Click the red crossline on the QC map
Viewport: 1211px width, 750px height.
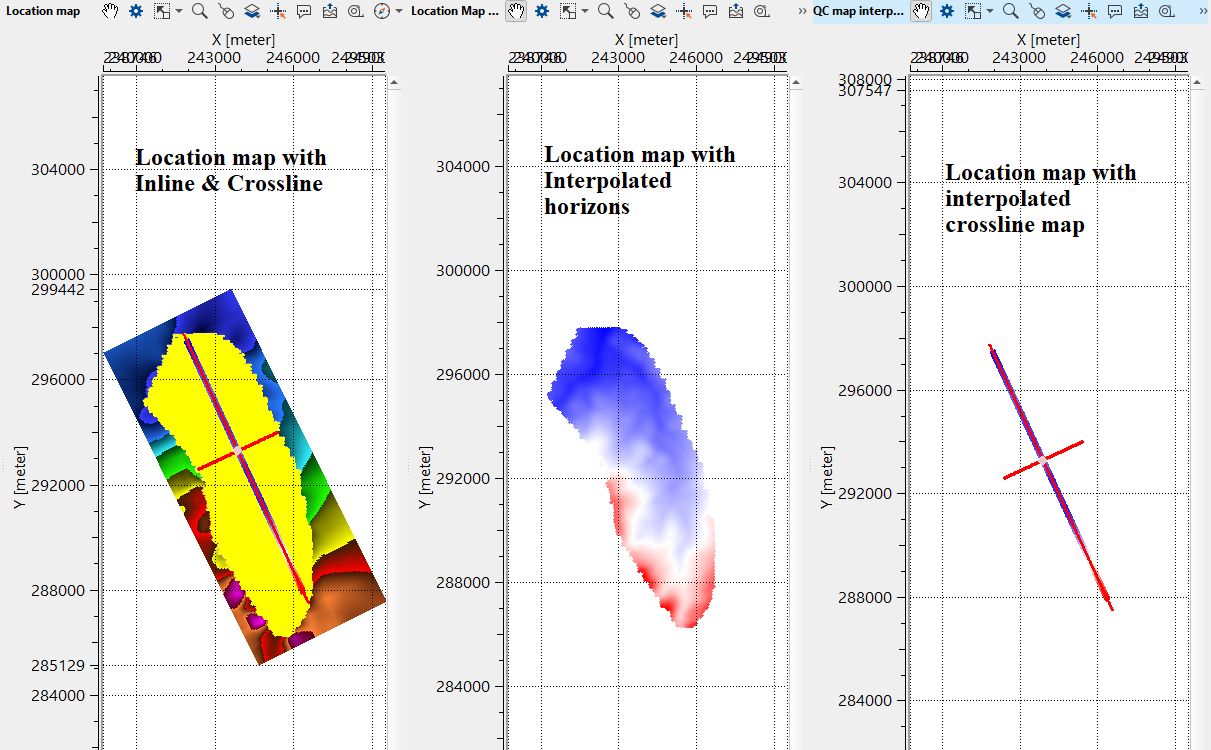click(1065, 450)
